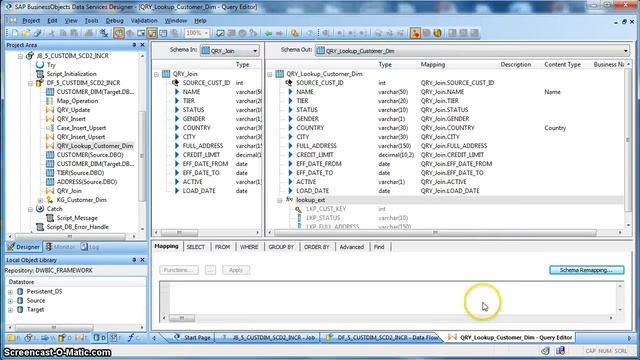Open the Schema Out dropdown
640x360 pixels.
point(626,51)
